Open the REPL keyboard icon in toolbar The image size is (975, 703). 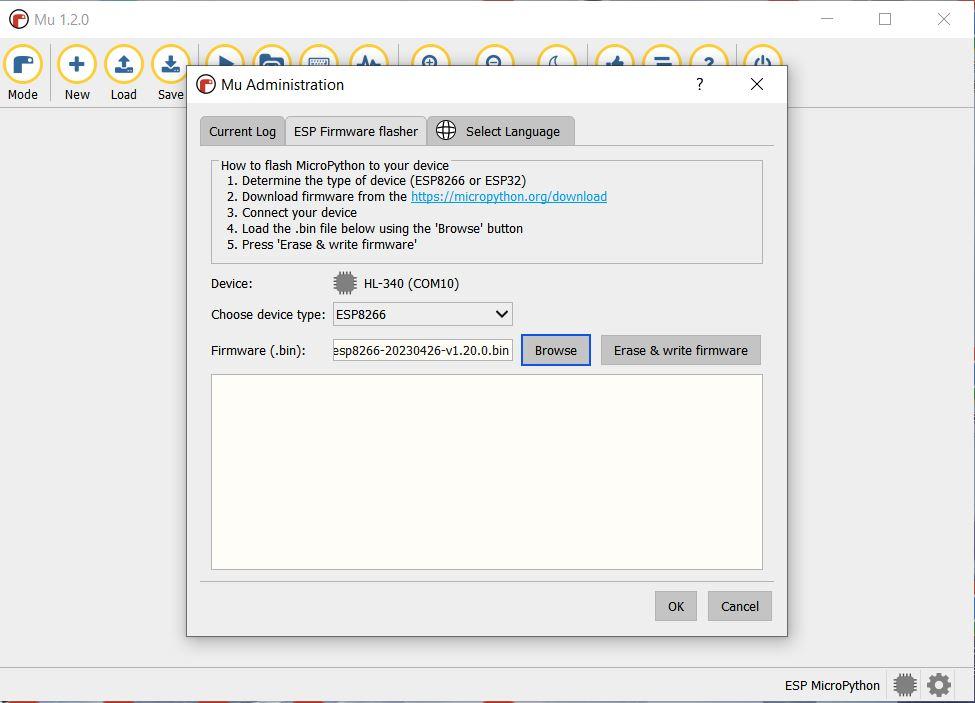point(319,55)
